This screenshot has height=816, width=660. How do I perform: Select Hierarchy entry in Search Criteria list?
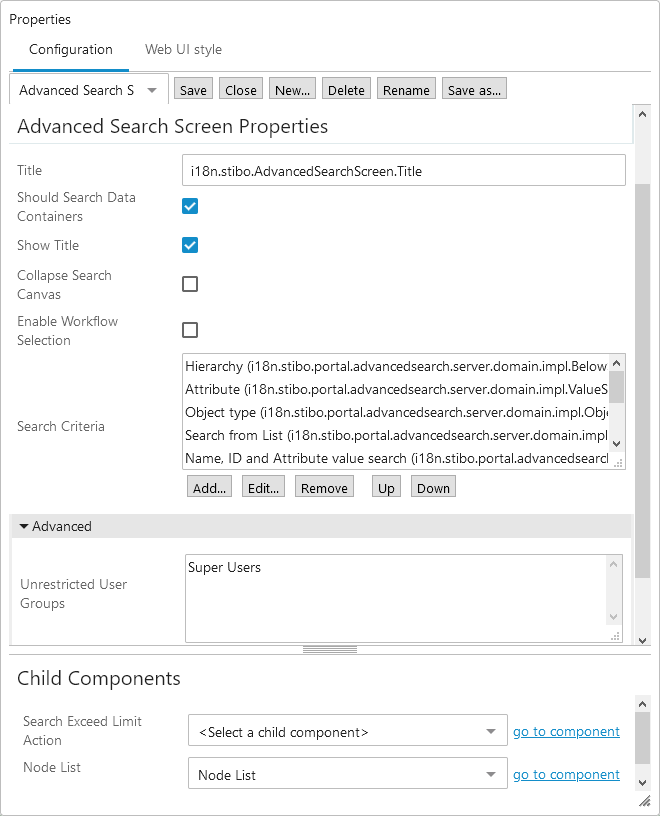point(396,366)
